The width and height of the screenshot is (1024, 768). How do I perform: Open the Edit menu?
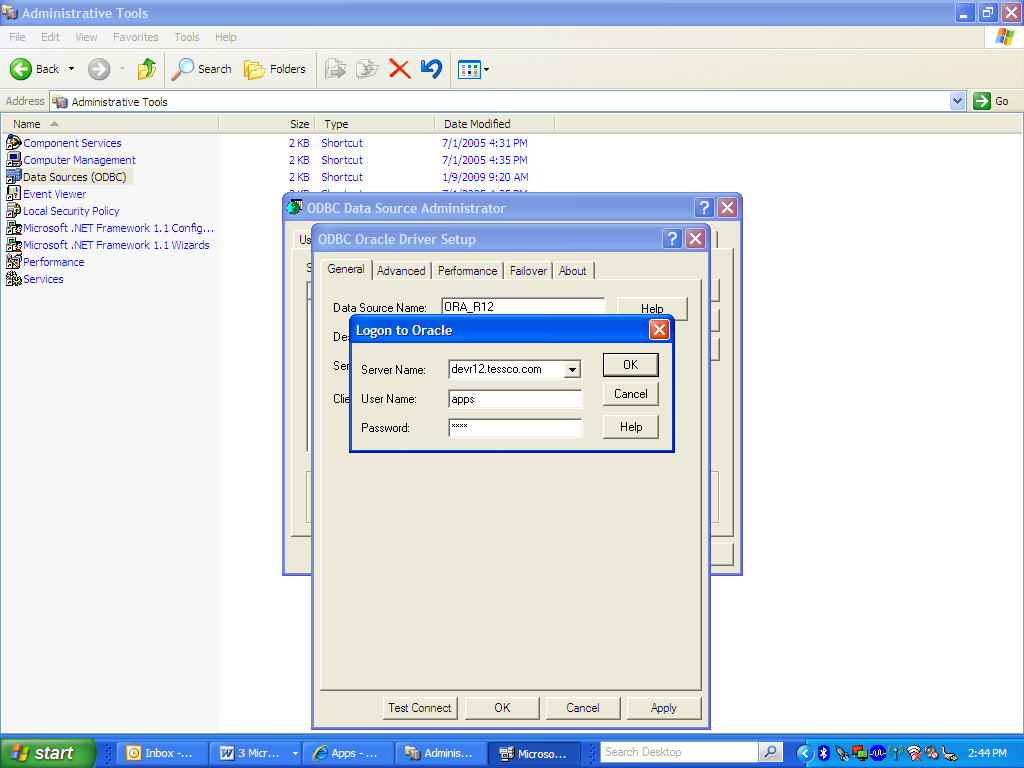point(50,37)
